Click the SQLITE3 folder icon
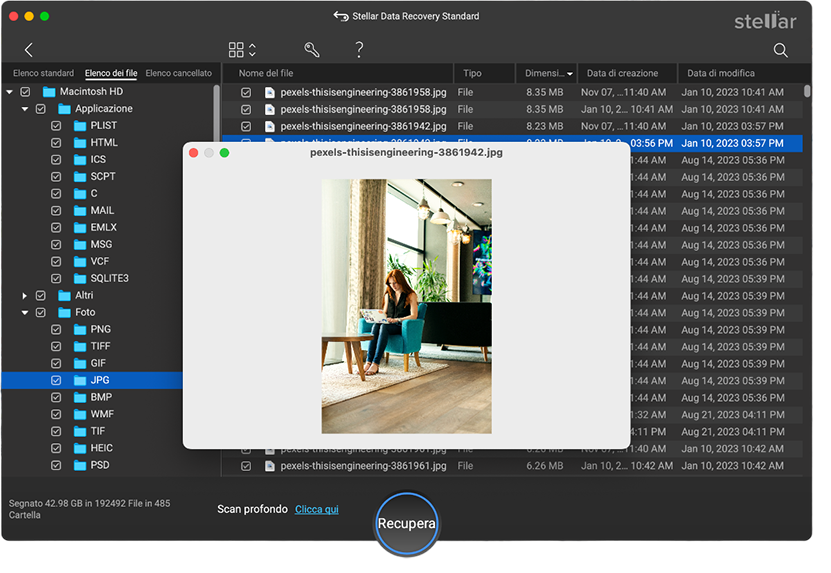831x573 pixels. 79,279
